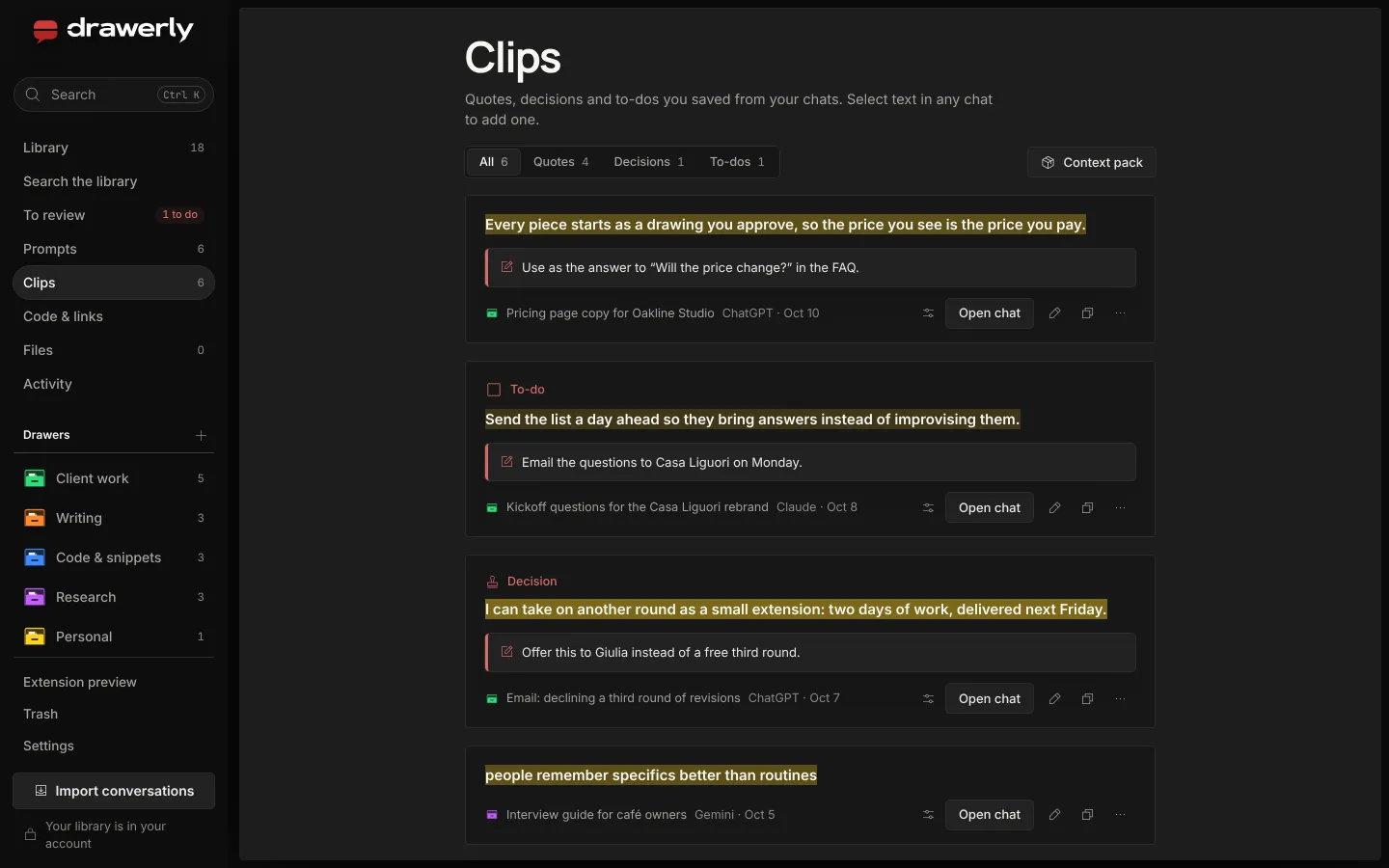Image resolution: width=1389 pixels, height=868 pixels.
Task: Open the Client work drawer
Action: 114,478
